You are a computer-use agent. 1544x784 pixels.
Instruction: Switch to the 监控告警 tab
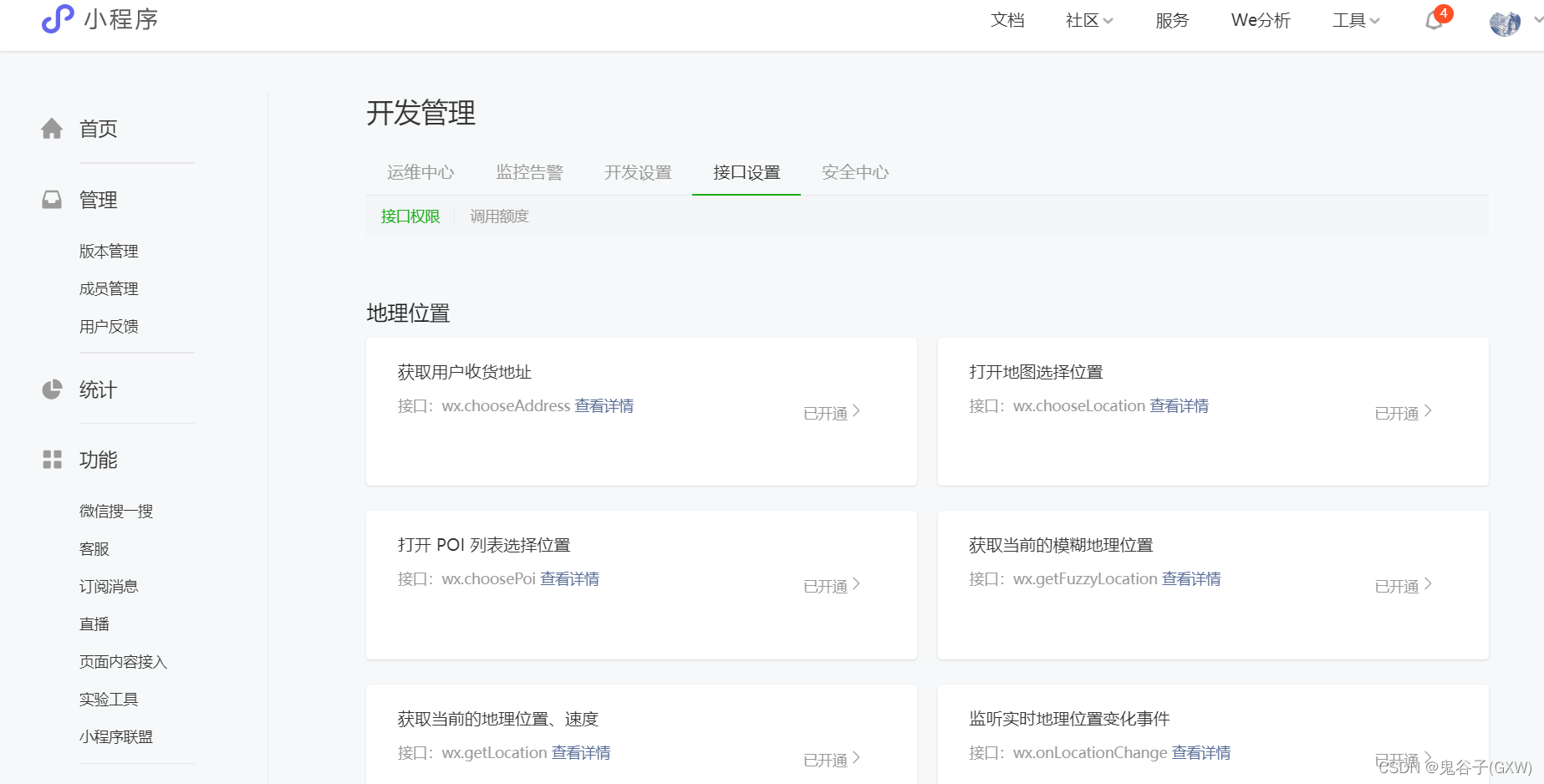coord(530,172)
